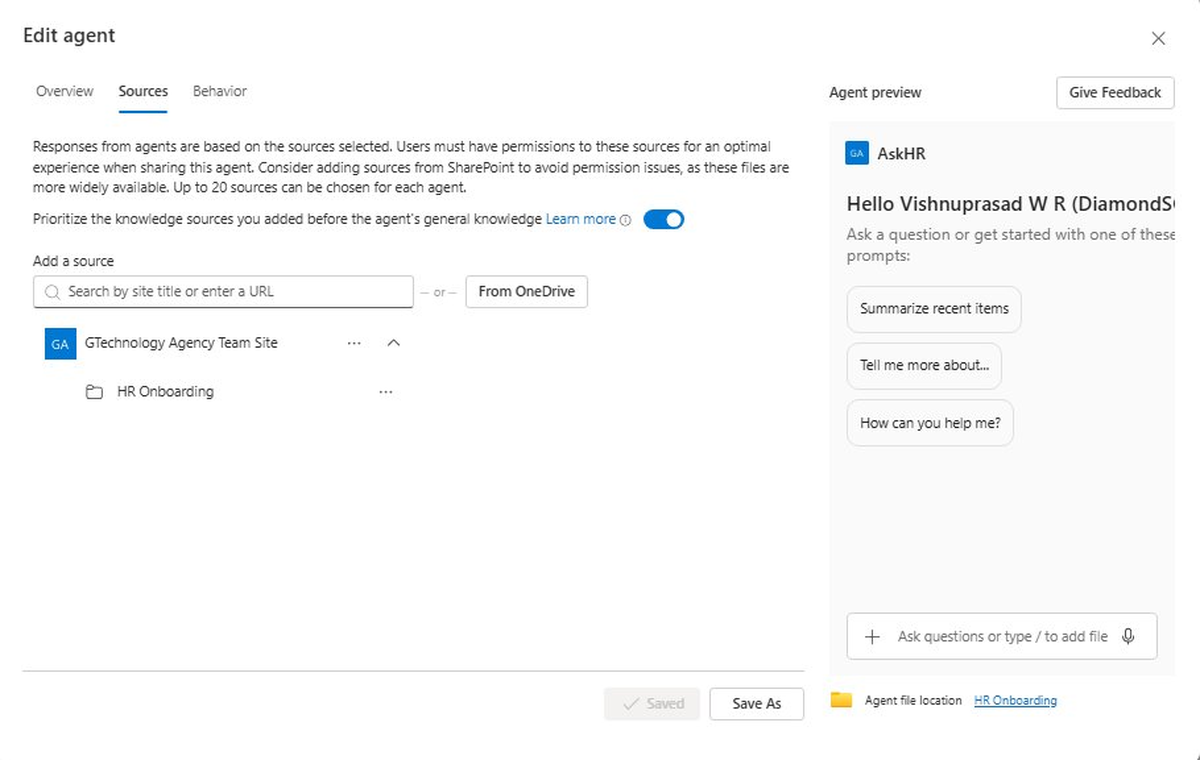Image resolution: width=1200 pixels, height=760 pixels.
Task: Select the Summarize recent items prompt
Action: click(933, 309)
